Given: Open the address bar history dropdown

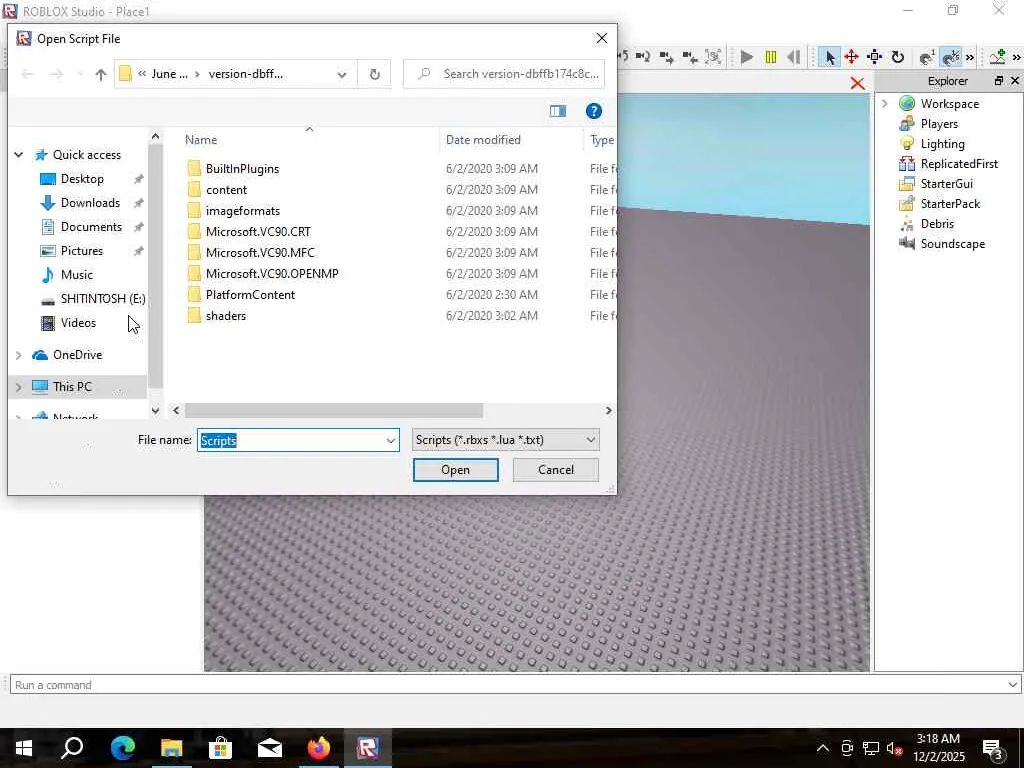Looking at the screenshot, I should tap(342, 74).
